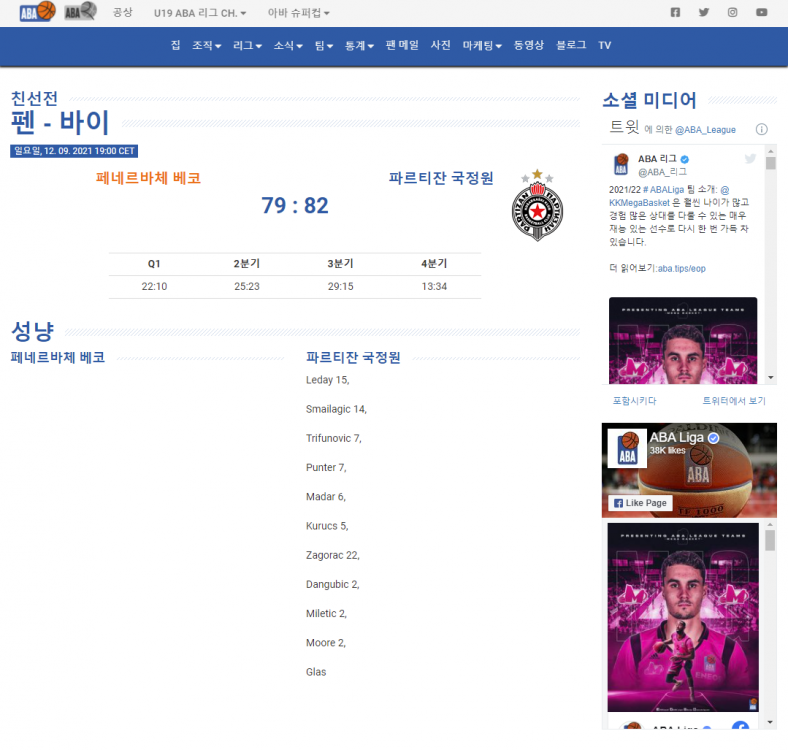Click the Twitter widget info icon
788x750 pixels.
pos(761,129)
